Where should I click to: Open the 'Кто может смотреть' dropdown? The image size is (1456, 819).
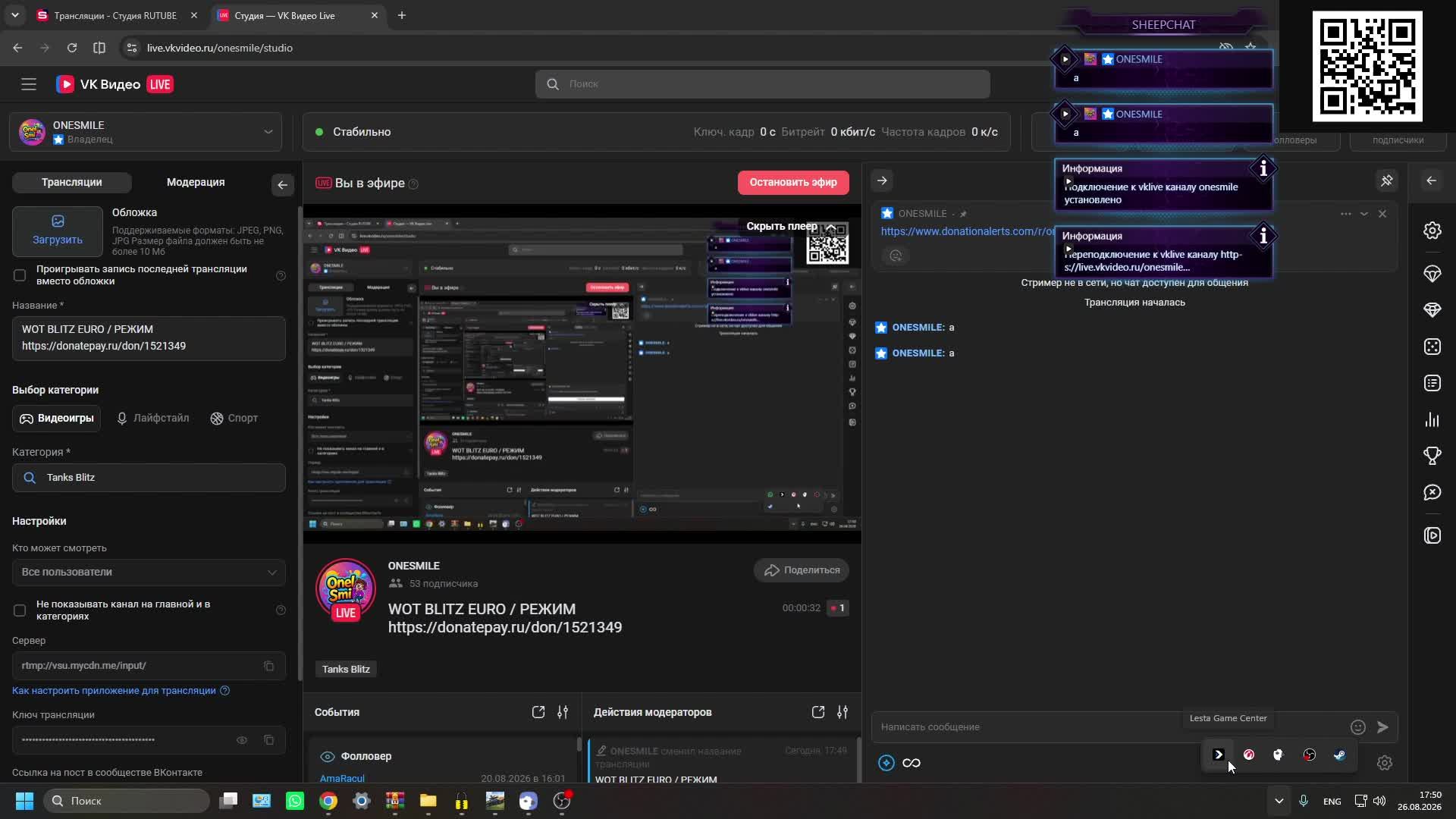click(149, 572)
